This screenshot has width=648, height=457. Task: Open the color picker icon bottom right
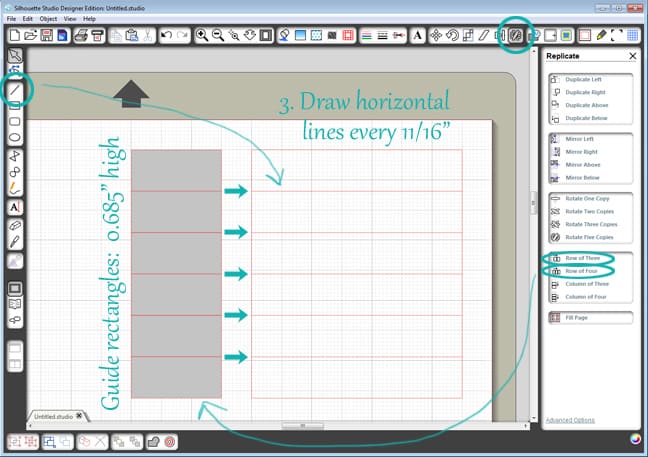pyautogui.click(x=635, y=439)
